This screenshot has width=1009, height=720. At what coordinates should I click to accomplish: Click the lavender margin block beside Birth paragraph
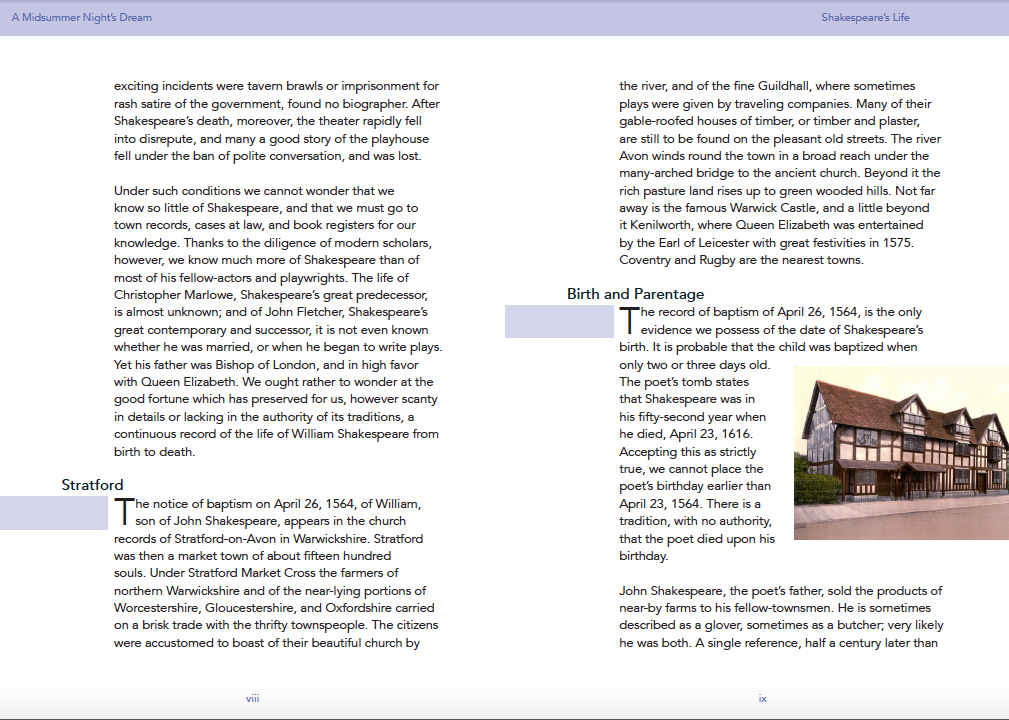click(x=559, y=321)
